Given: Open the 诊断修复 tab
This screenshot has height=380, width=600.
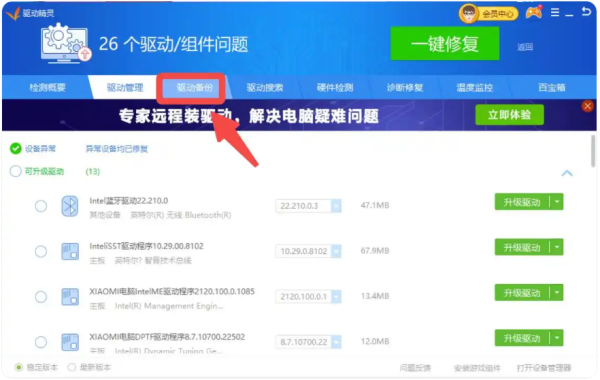Looking at the screenshot, I should [405, 88].
